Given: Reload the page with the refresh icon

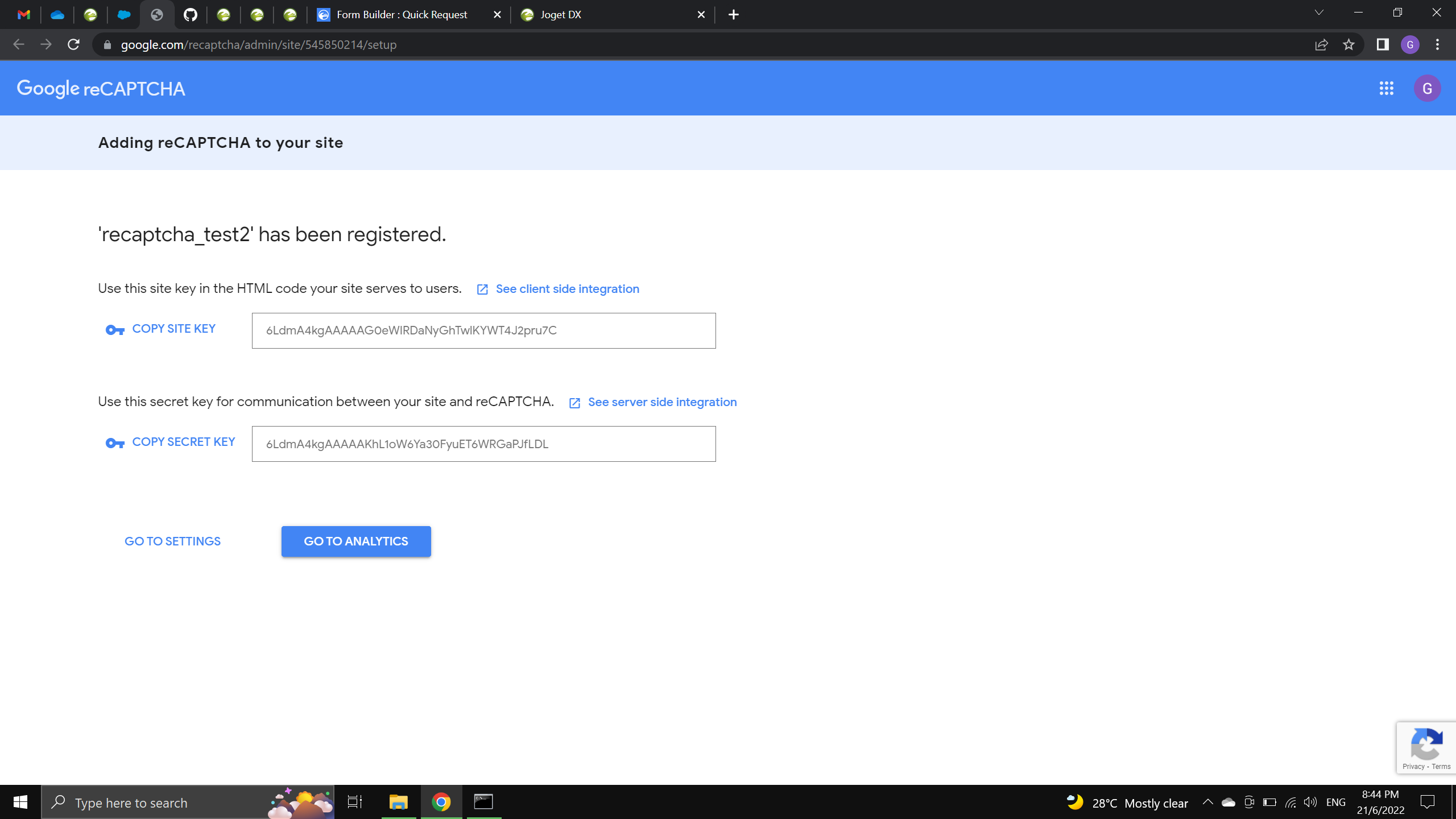Looking at the screenshot, I should [73, 44].
